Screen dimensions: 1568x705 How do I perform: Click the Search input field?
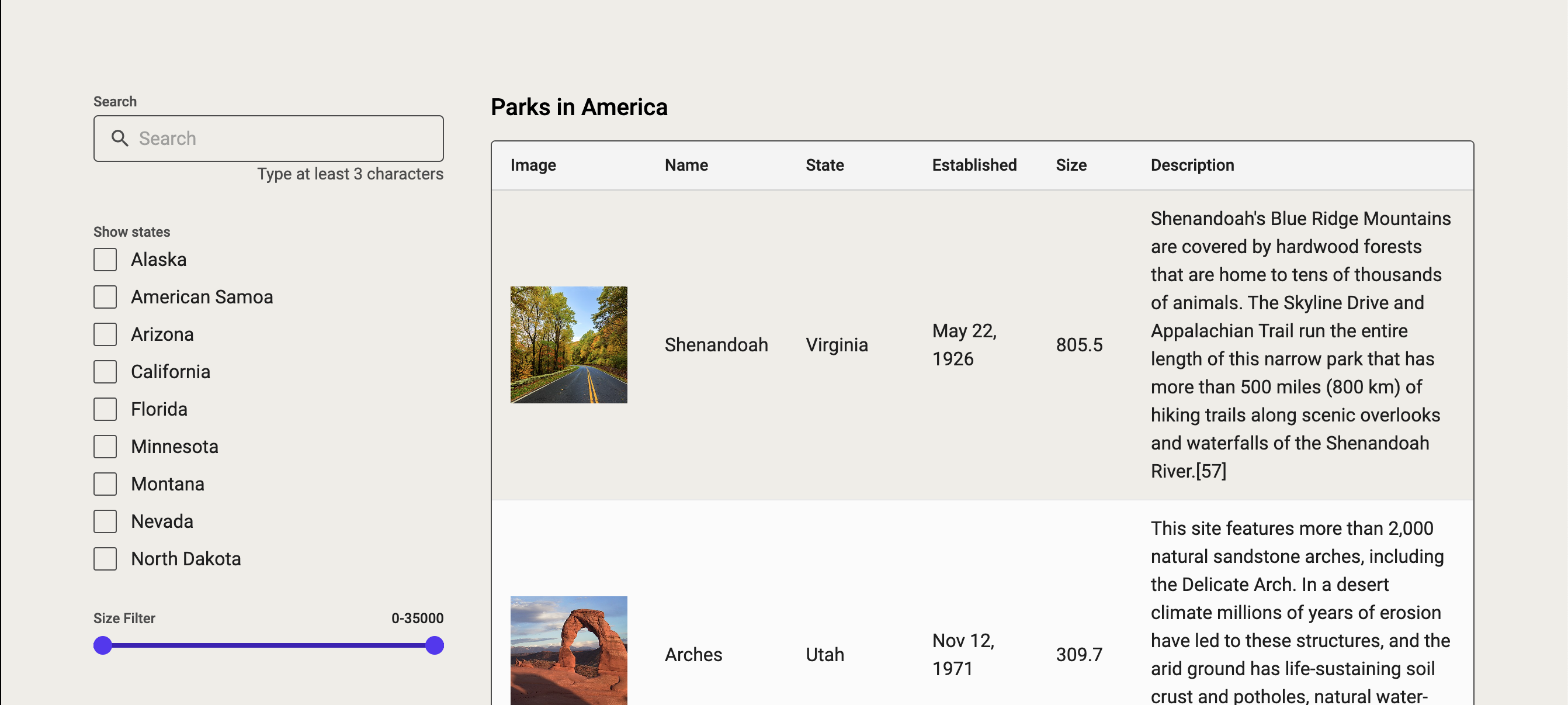click(286, 139)
